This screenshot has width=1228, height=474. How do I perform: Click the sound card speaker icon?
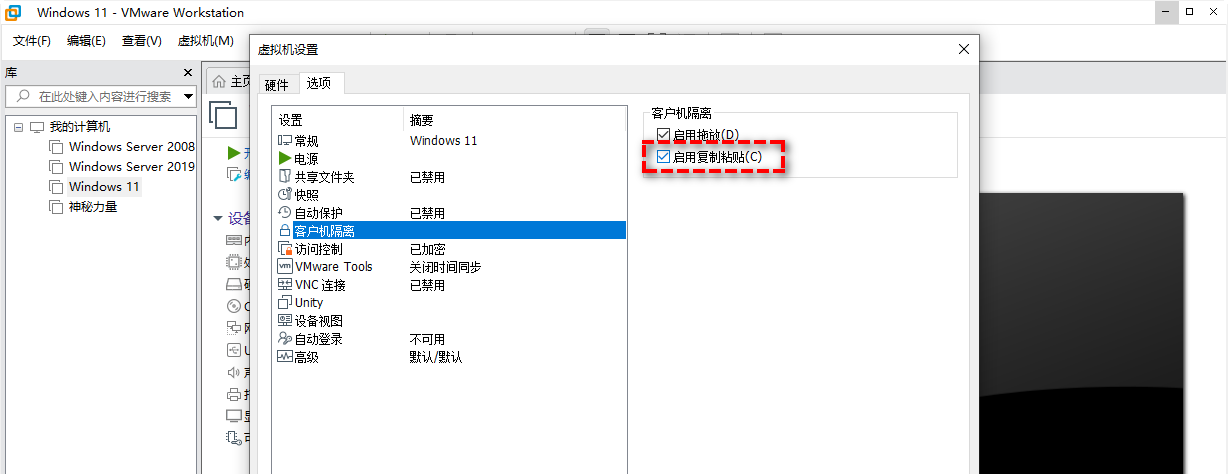[x=235, y=372]
